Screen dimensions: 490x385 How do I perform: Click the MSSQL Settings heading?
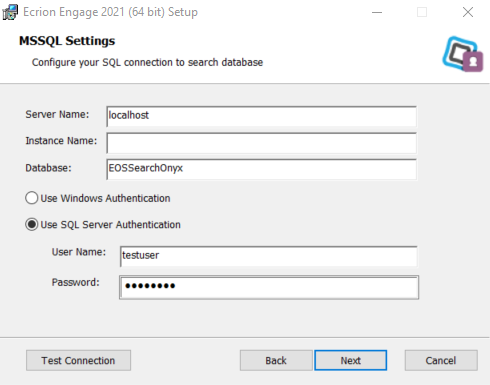click(67, 41)
